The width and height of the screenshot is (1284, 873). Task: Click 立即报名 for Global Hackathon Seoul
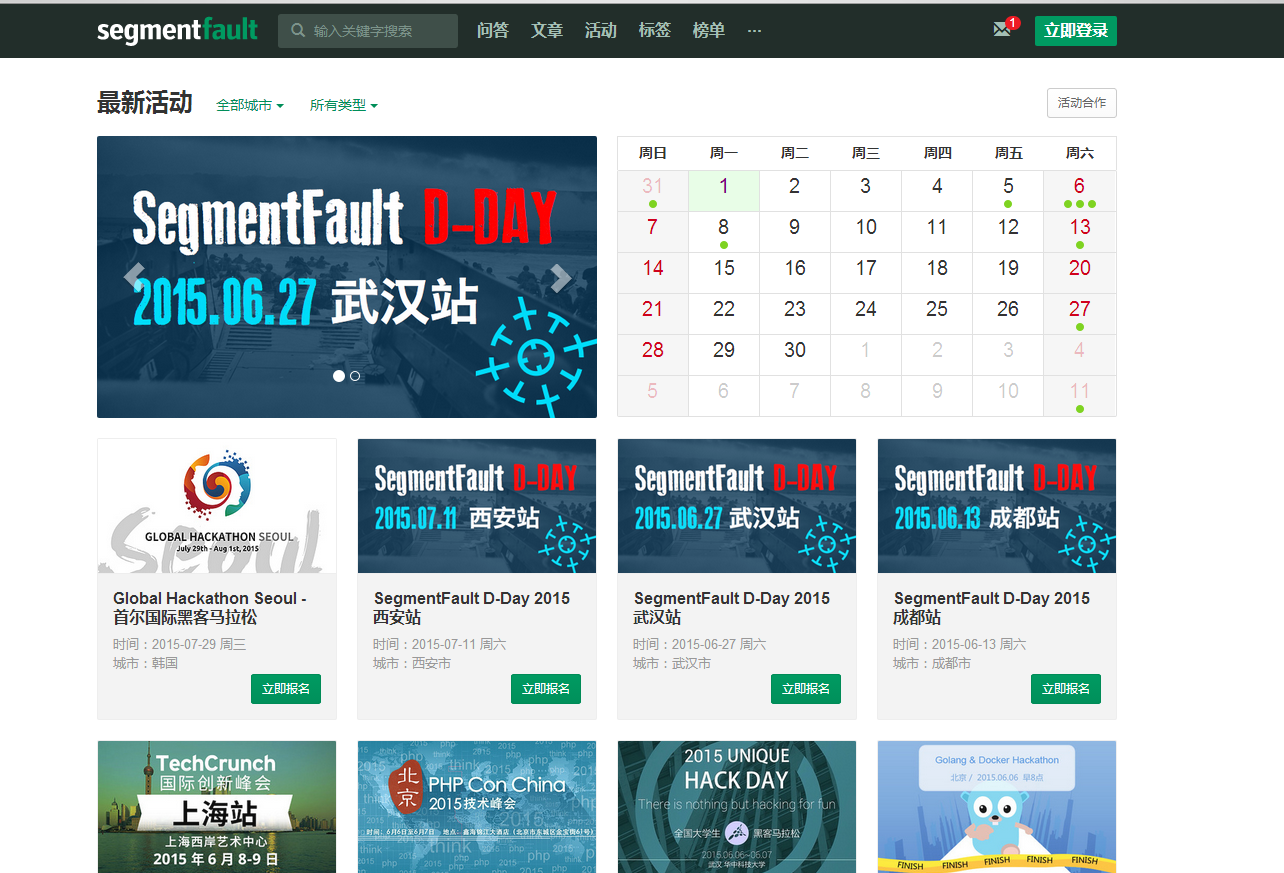[x=286, y=689]
